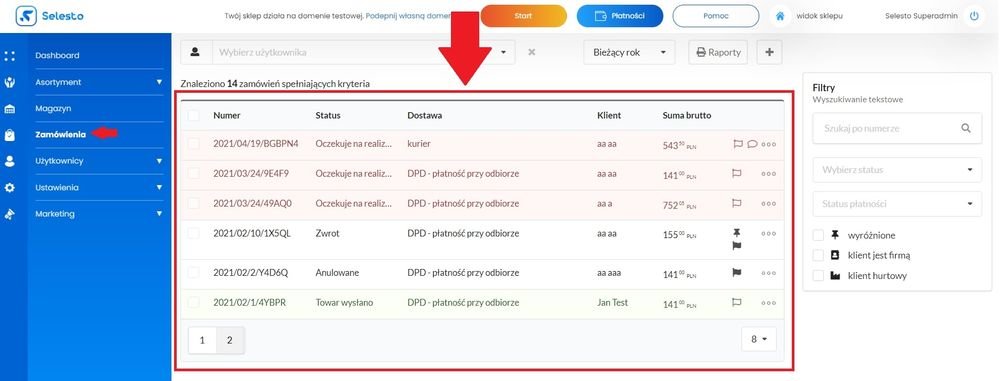This screenshot has width=1000, height=381.
Task: Click the Marketing sidebar icon
Action: [x=10, y=214]
